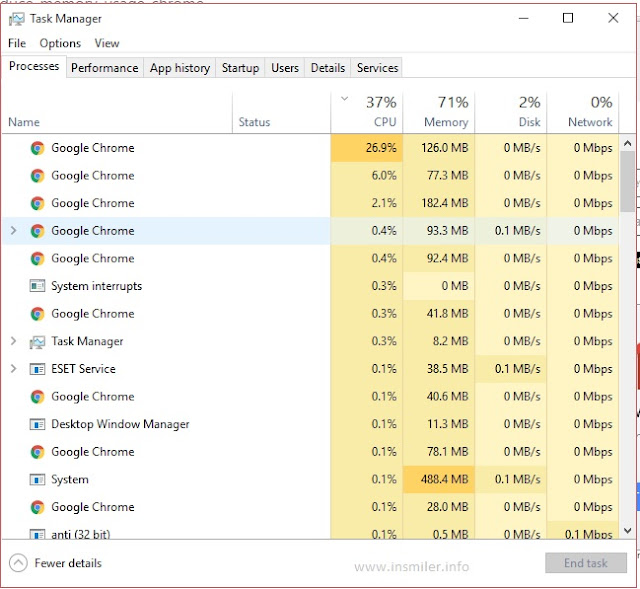The width and height of the screenshot is (640, 589).
Task: Select the System interrupts row text
Action: (x=97, y=286)
